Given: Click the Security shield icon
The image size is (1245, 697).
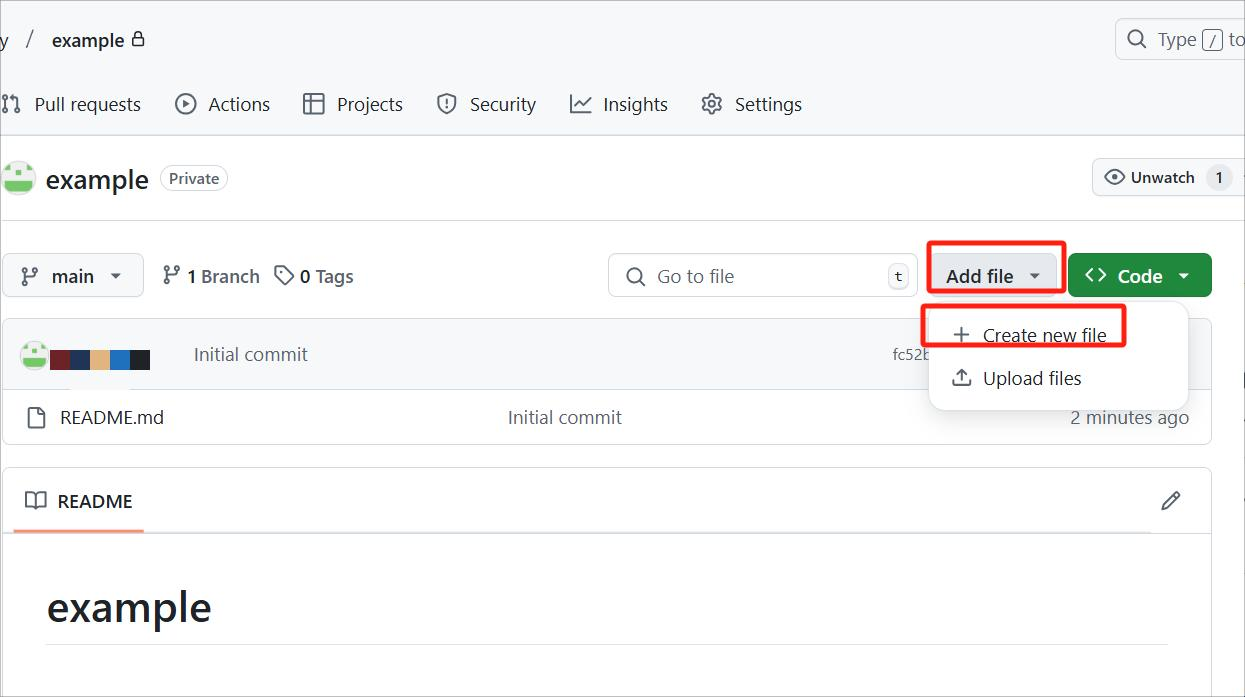Looking at the screenshot, I should tap(447, 104).
